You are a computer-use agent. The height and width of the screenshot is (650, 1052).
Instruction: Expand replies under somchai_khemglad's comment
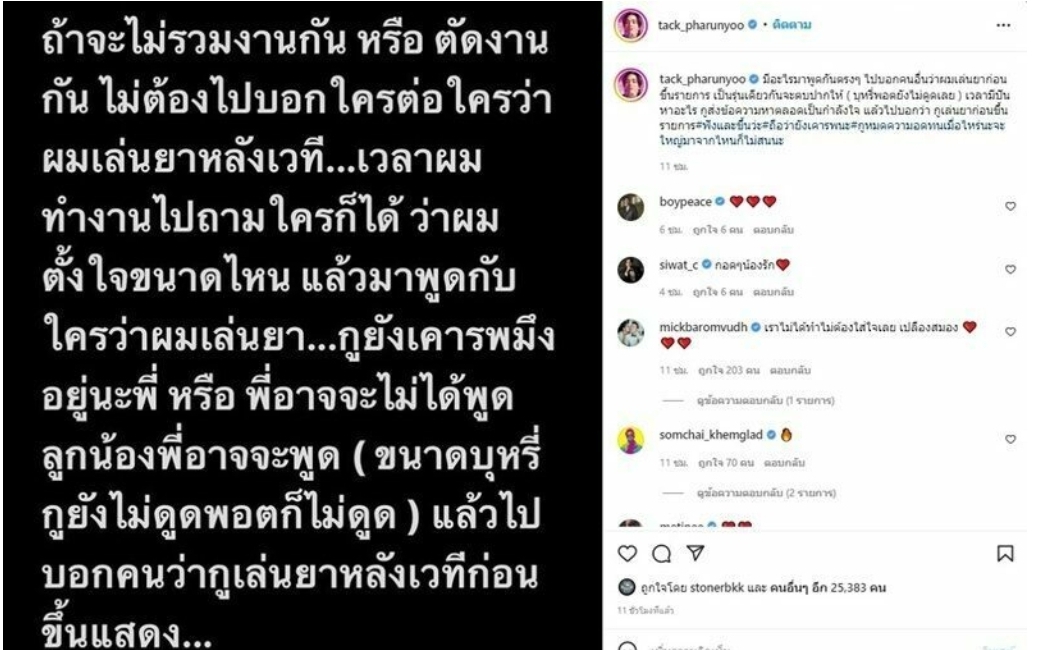(x=766, y=493)
